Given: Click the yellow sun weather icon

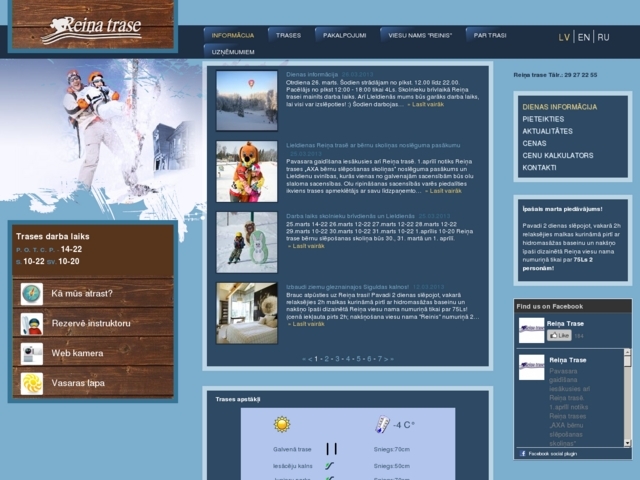Looking at the screenshot, I should [282, 424].
